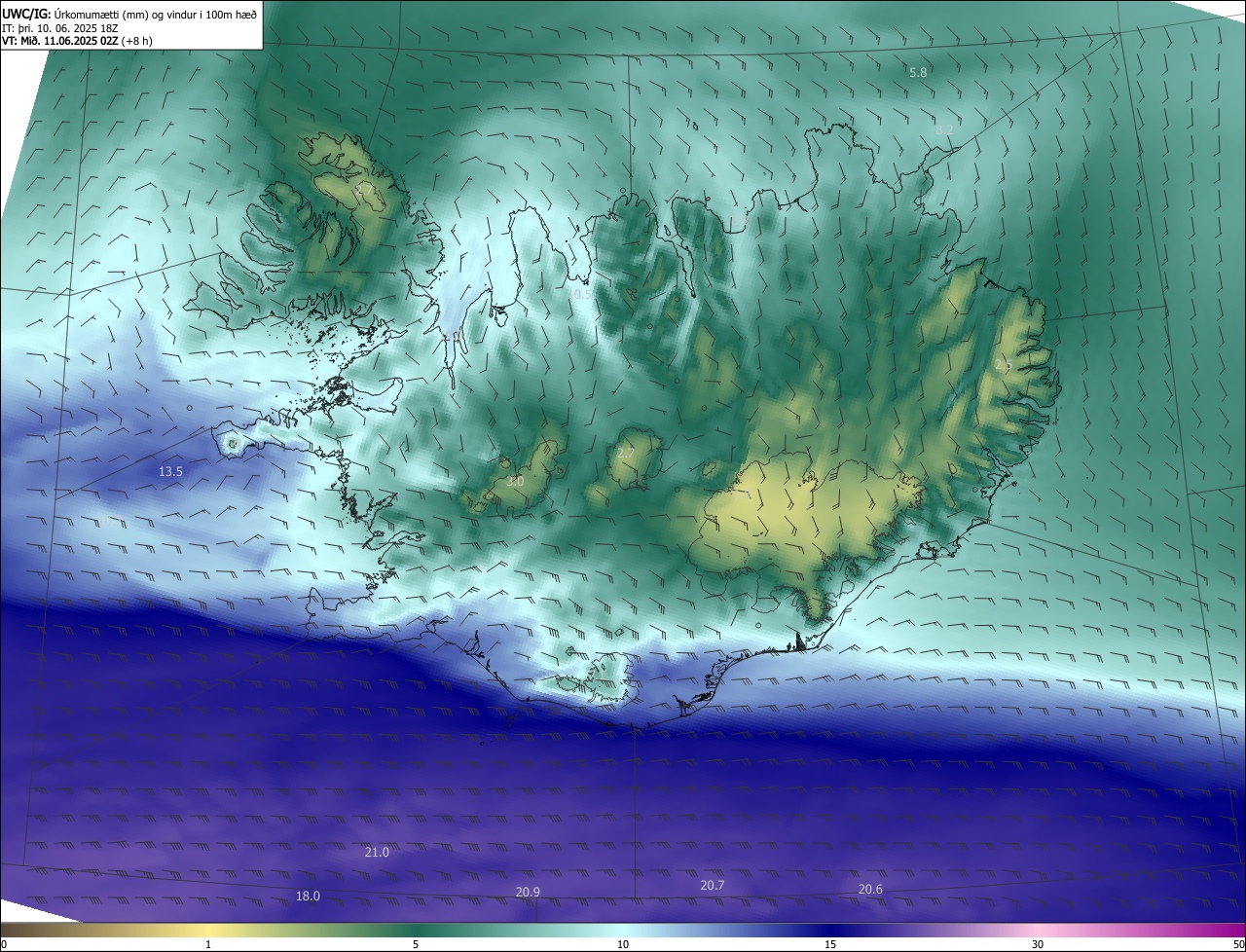This screenshot has width=1246, height=952.
Task: Click the 20.9 value on the map
Action: pos(528,893)
